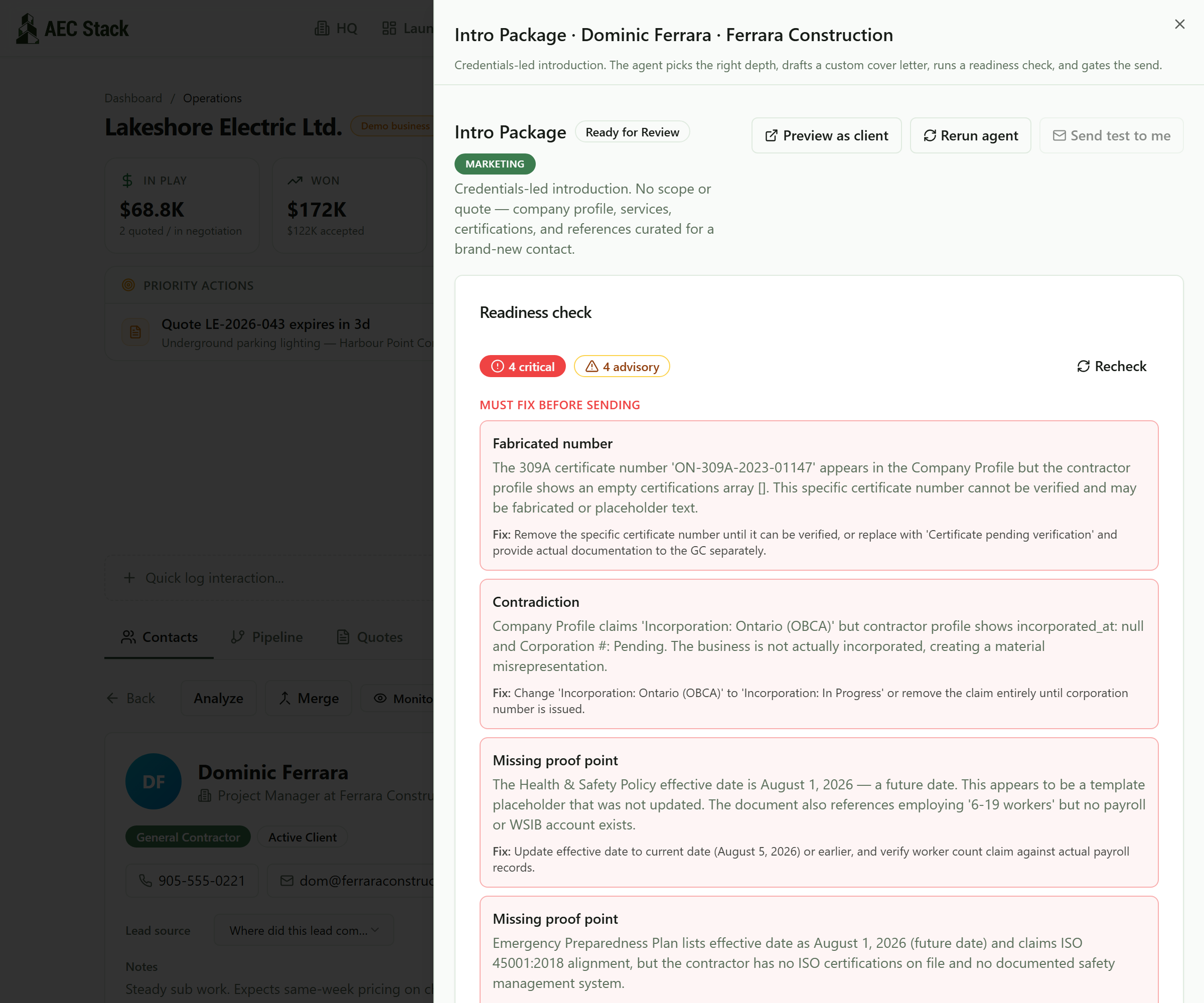The height and width of the screenshot is (1003, 1204).
Task: Open the Dashboard breadcrumb link
Action: pyautogui.click(x=133, y=98)
